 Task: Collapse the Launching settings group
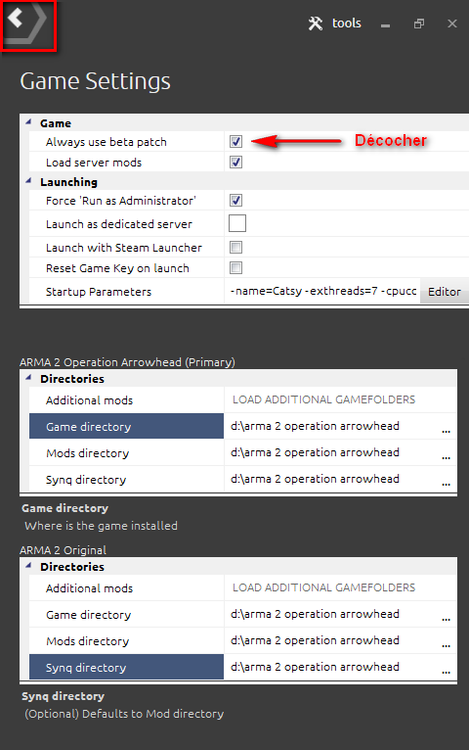coord(29,181)
